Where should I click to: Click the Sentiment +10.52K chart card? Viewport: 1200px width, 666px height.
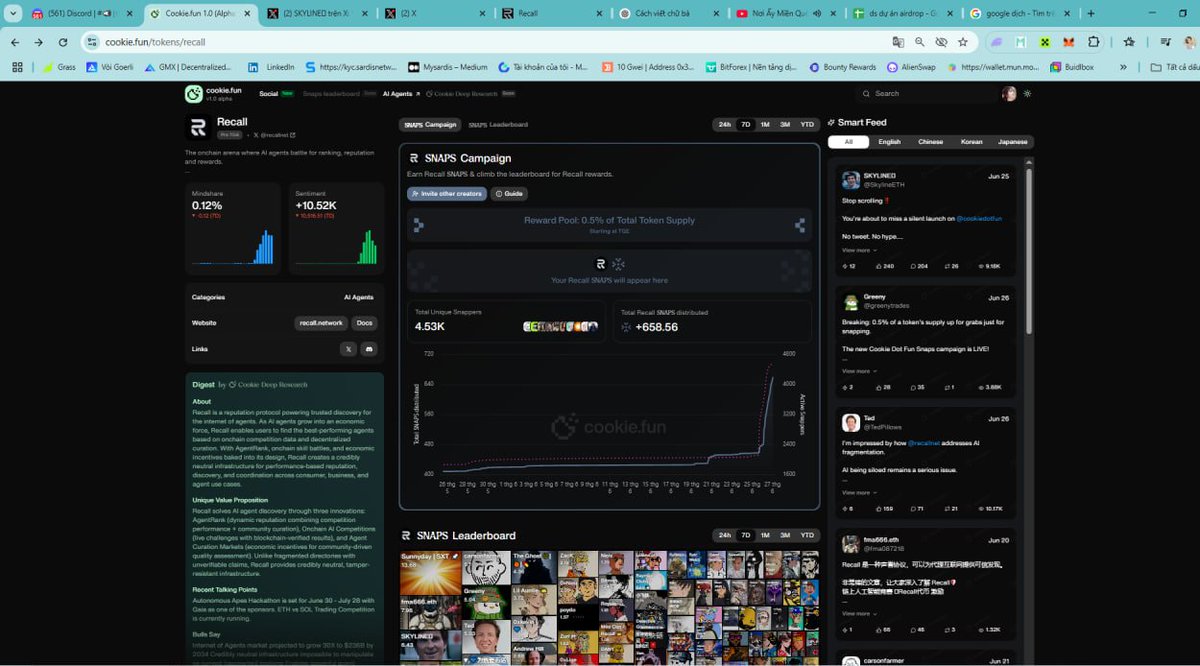(x=337, y=228)
